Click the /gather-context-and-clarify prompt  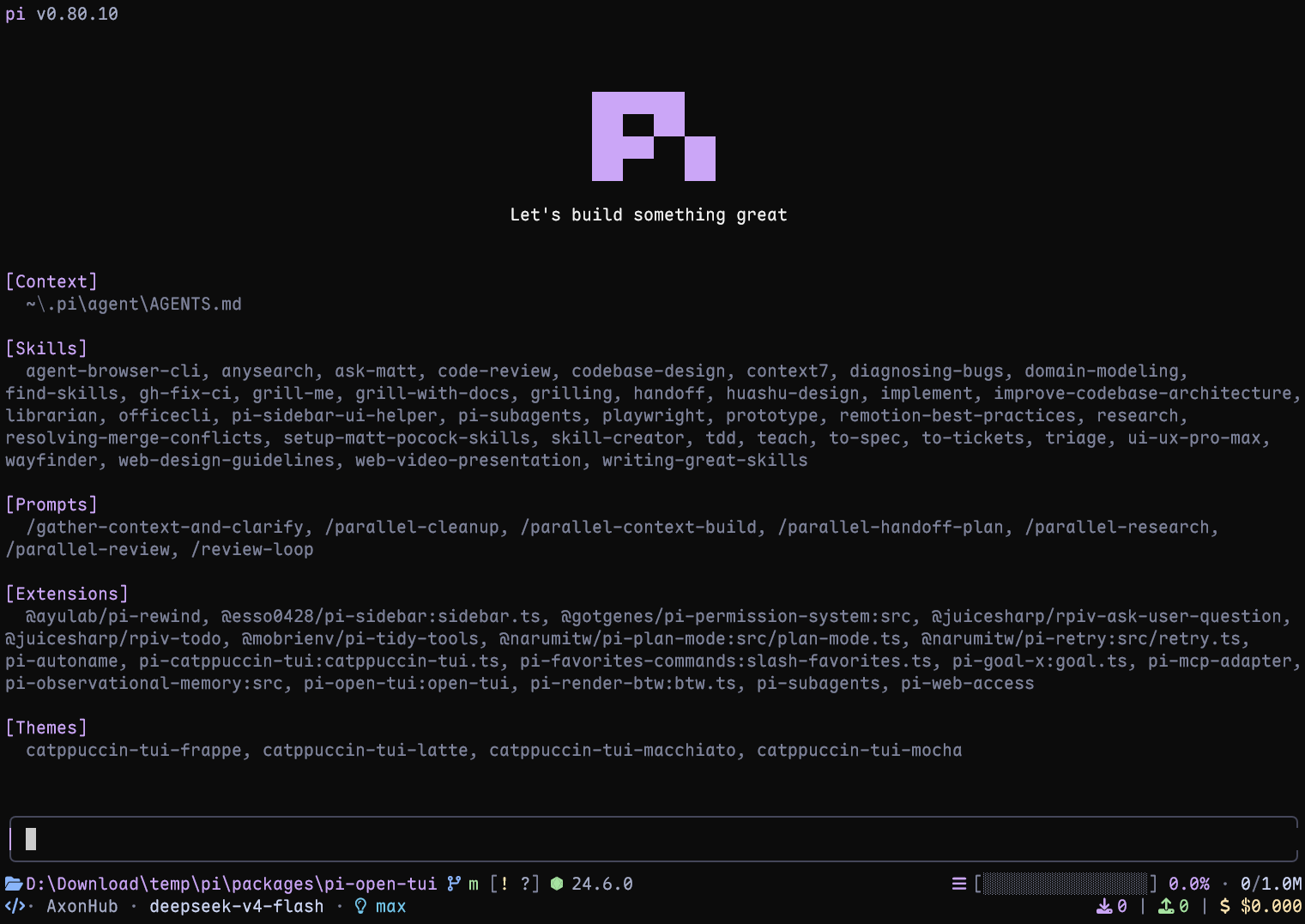165,527
